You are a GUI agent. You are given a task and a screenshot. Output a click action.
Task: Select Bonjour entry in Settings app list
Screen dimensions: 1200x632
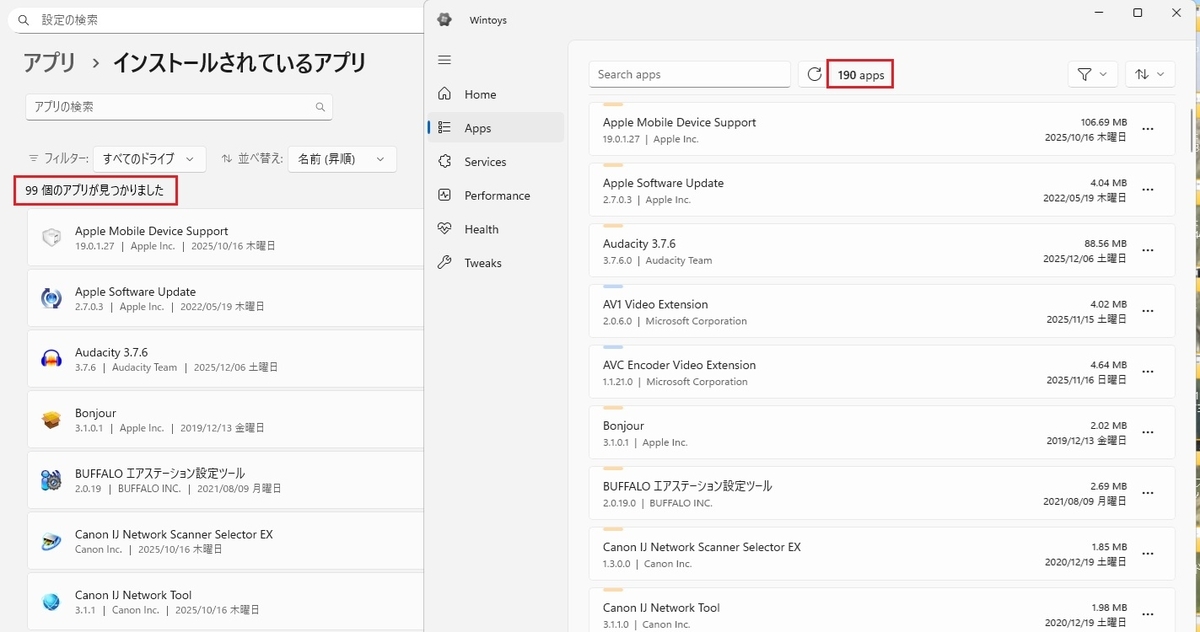click(x=226, y=420)
